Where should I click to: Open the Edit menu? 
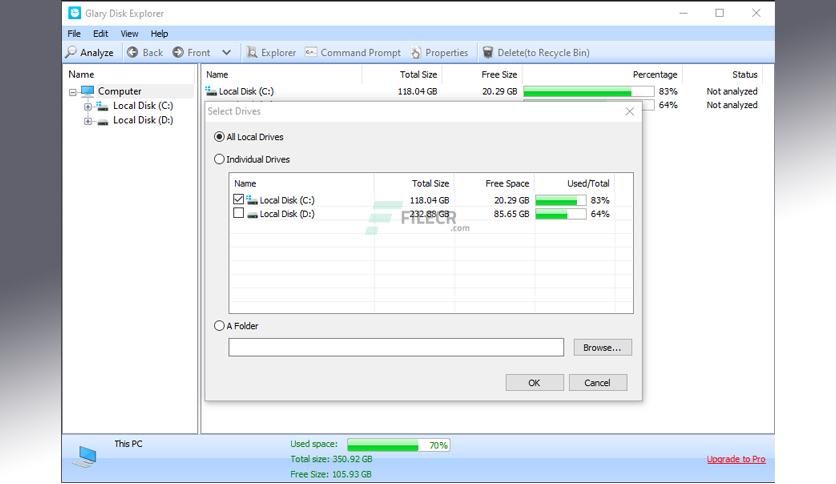(100, 34)
